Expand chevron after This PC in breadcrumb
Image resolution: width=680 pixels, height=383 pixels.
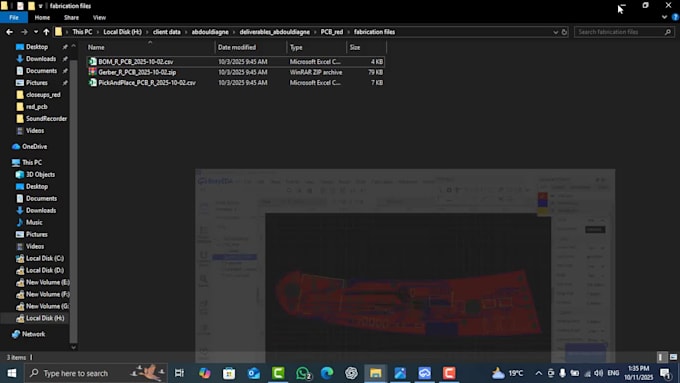tap(98, 32)
